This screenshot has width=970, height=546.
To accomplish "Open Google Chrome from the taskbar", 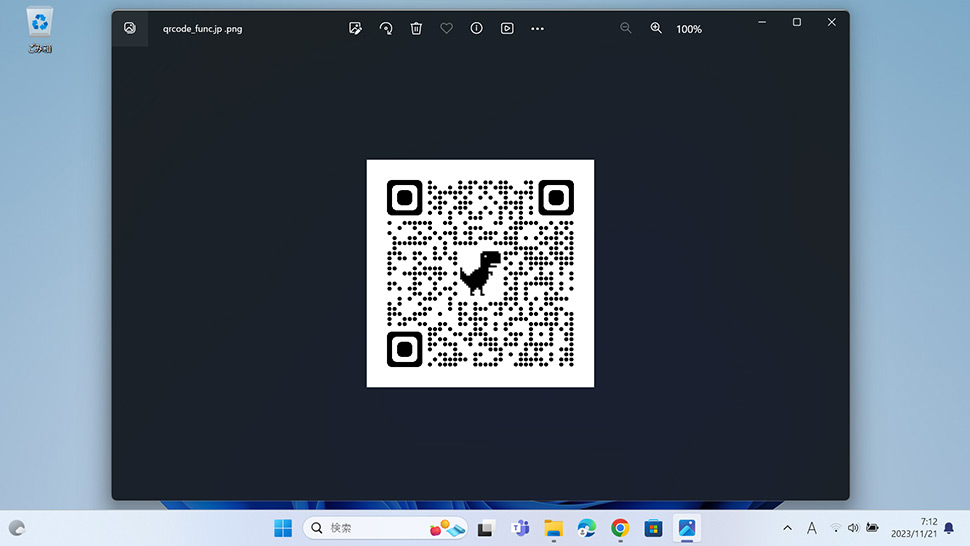I will click(x=620, y=528).
